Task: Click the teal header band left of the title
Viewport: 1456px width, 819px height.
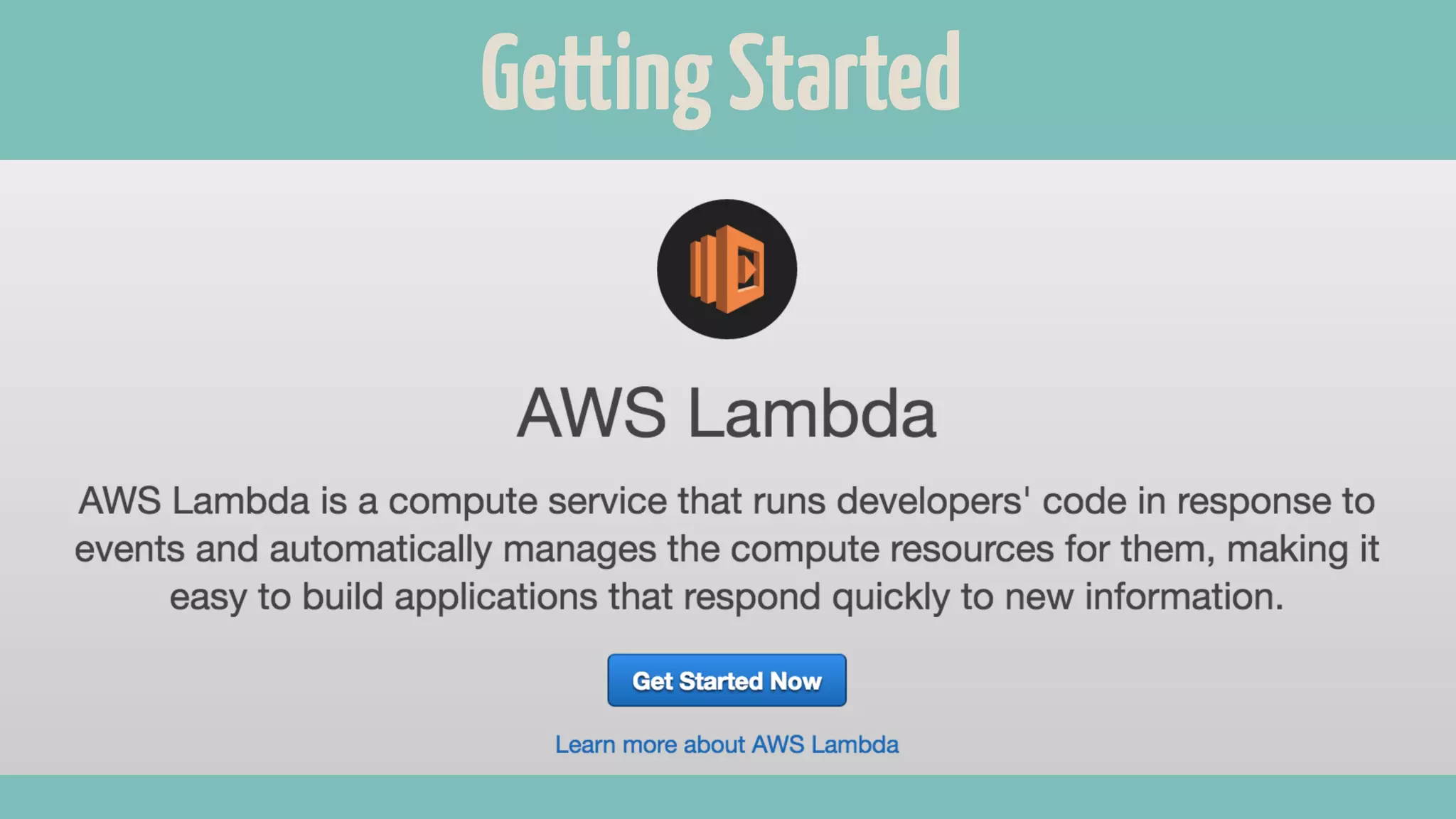Action: point(213,78)
